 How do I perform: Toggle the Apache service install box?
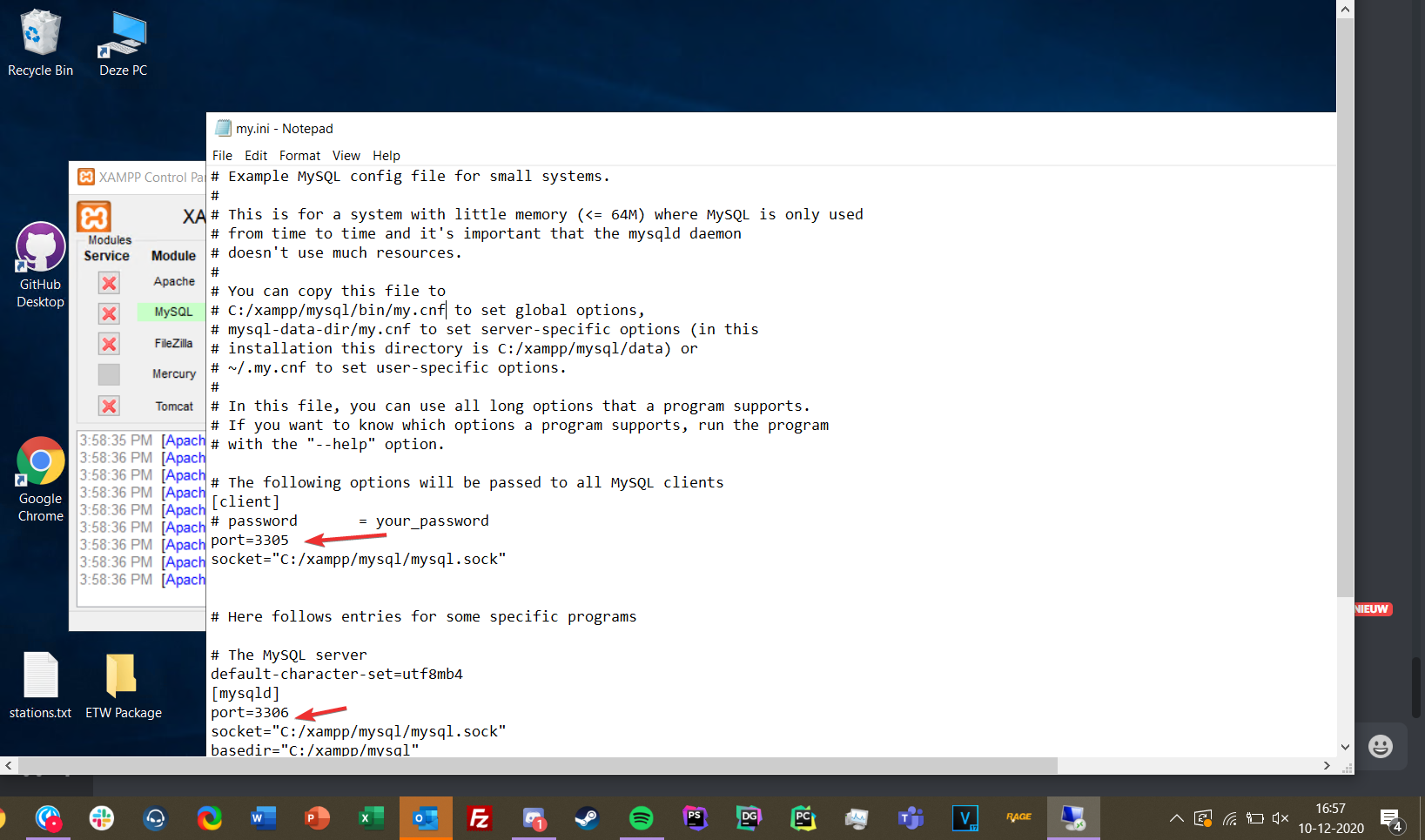pos(109,283)
